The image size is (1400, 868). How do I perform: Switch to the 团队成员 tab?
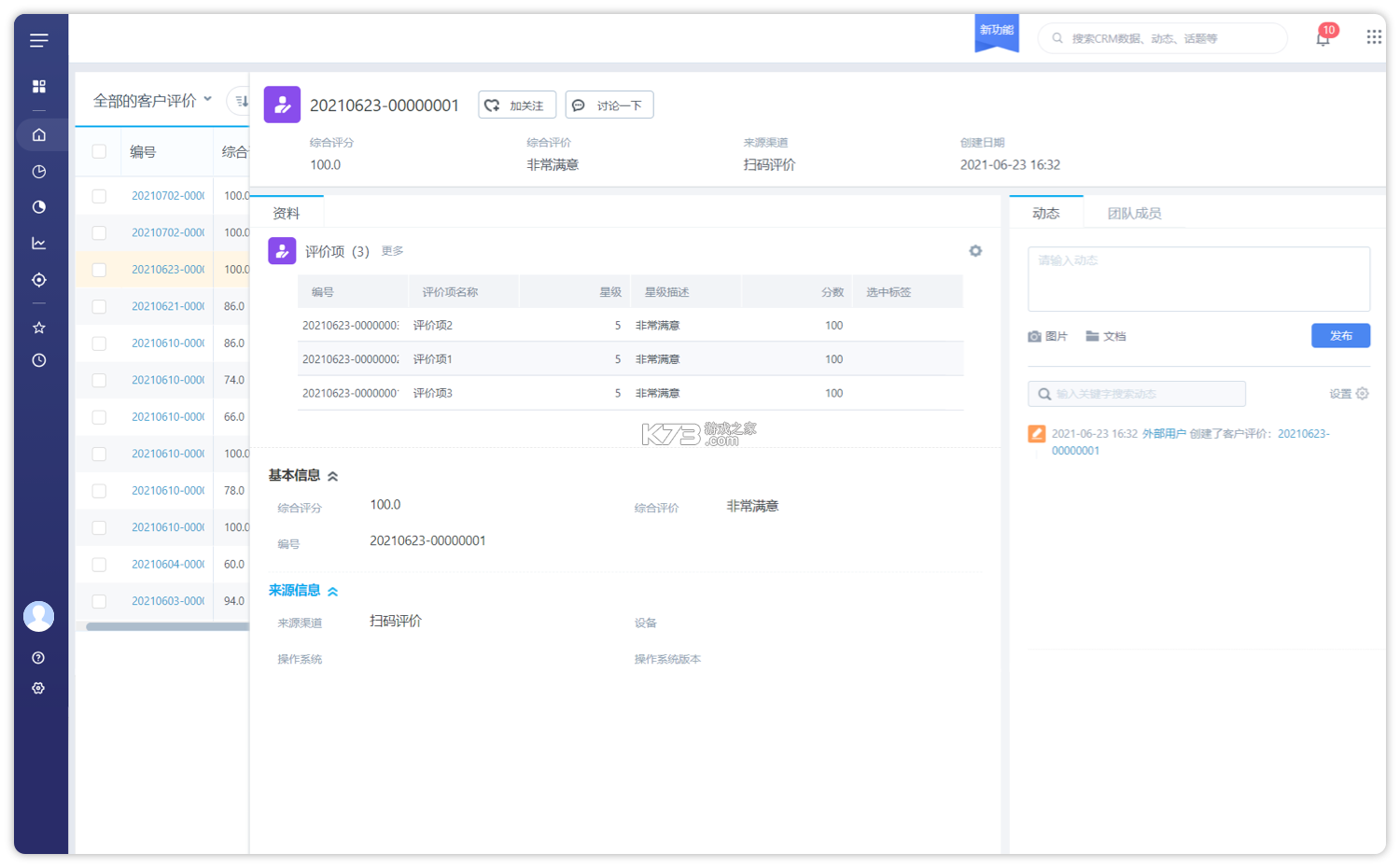[x=1134, y=213]
